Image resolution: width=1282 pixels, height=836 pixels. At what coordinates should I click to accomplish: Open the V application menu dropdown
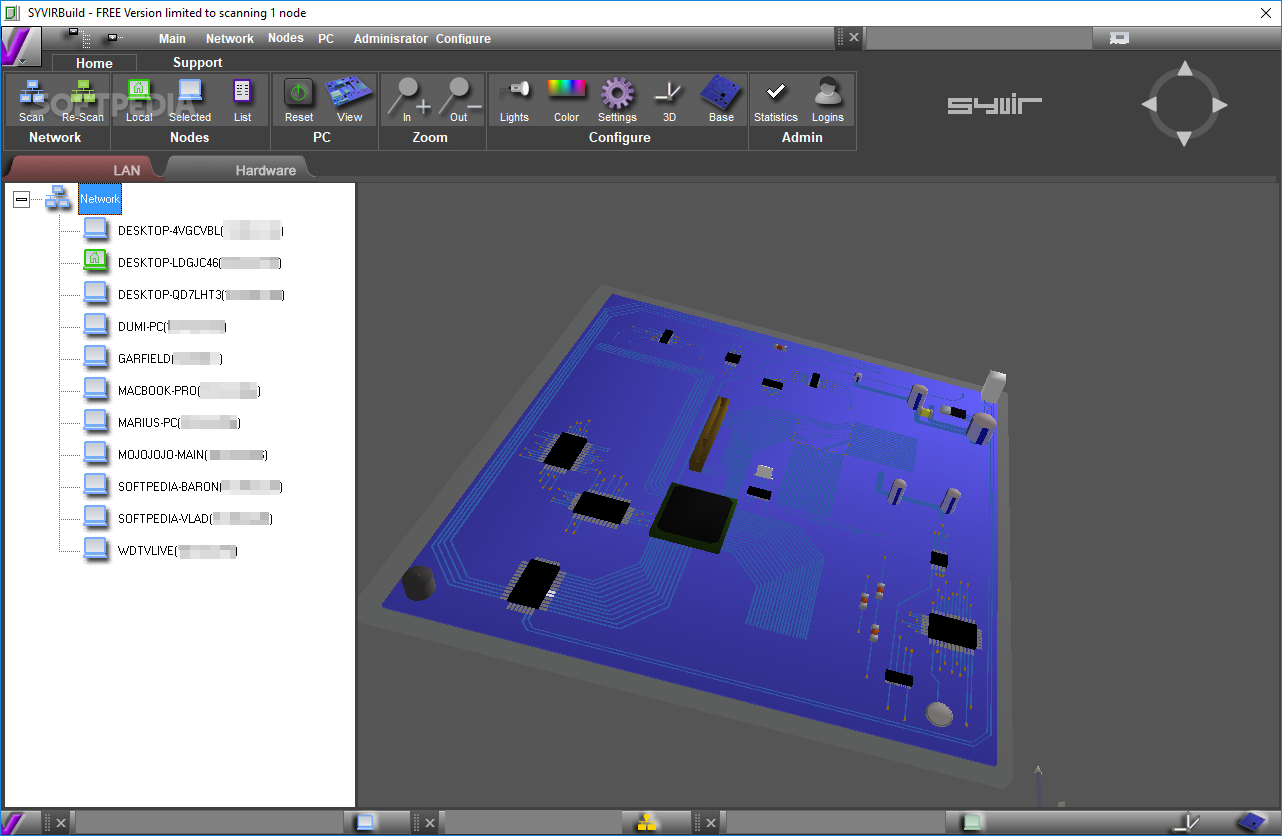pos(20,47)
